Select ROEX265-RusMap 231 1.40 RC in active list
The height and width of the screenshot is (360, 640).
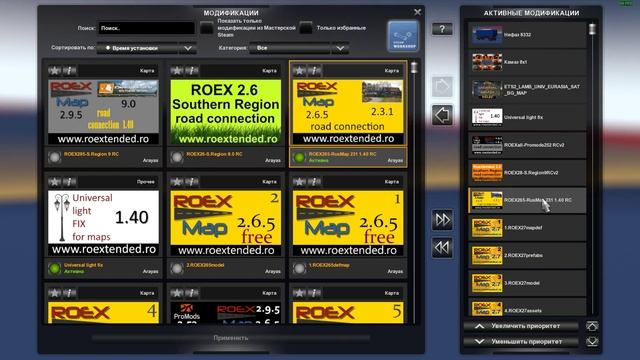tap(527, 200)
